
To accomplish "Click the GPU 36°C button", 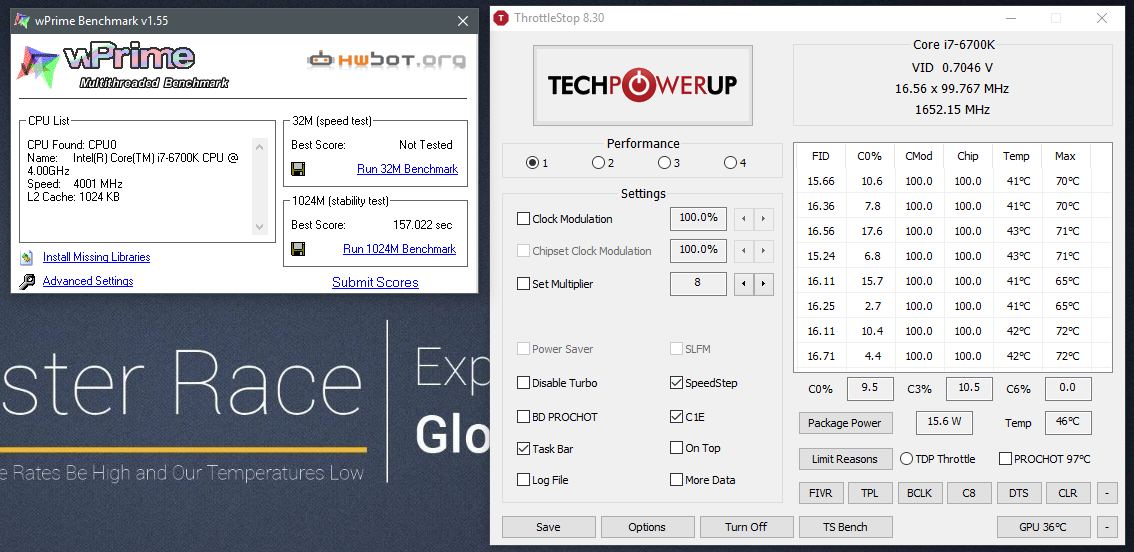I will pos(1043,527).
